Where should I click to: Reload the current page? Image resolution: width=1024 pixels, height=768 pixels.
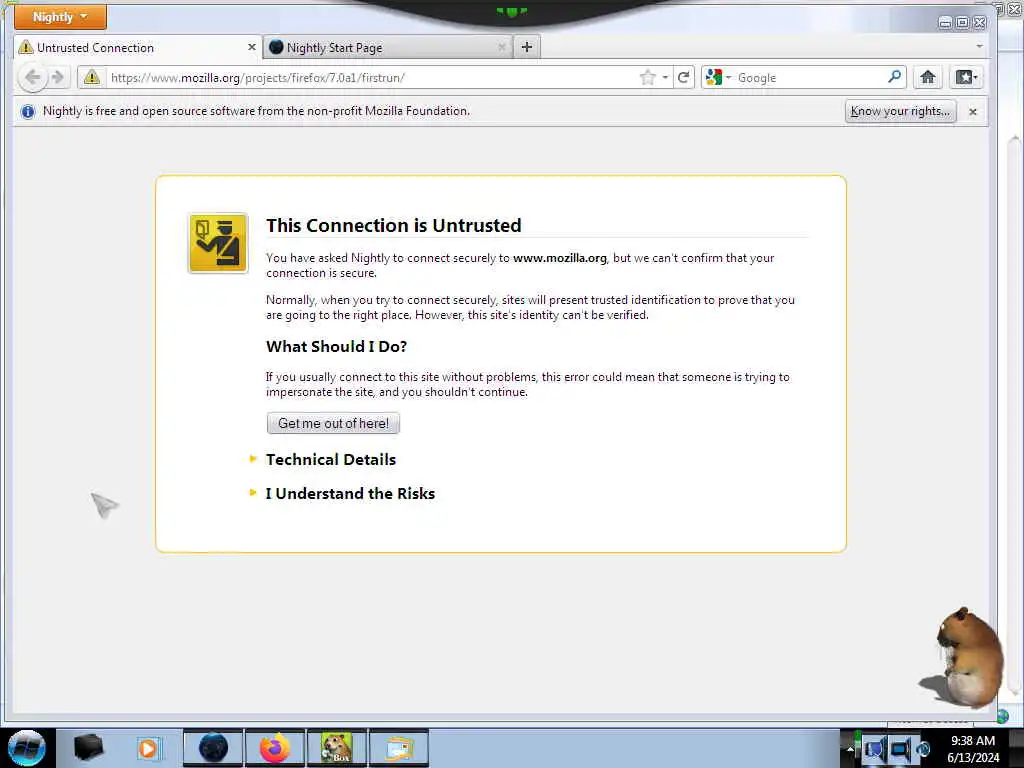pyautogui.click(x=684, y=78)
